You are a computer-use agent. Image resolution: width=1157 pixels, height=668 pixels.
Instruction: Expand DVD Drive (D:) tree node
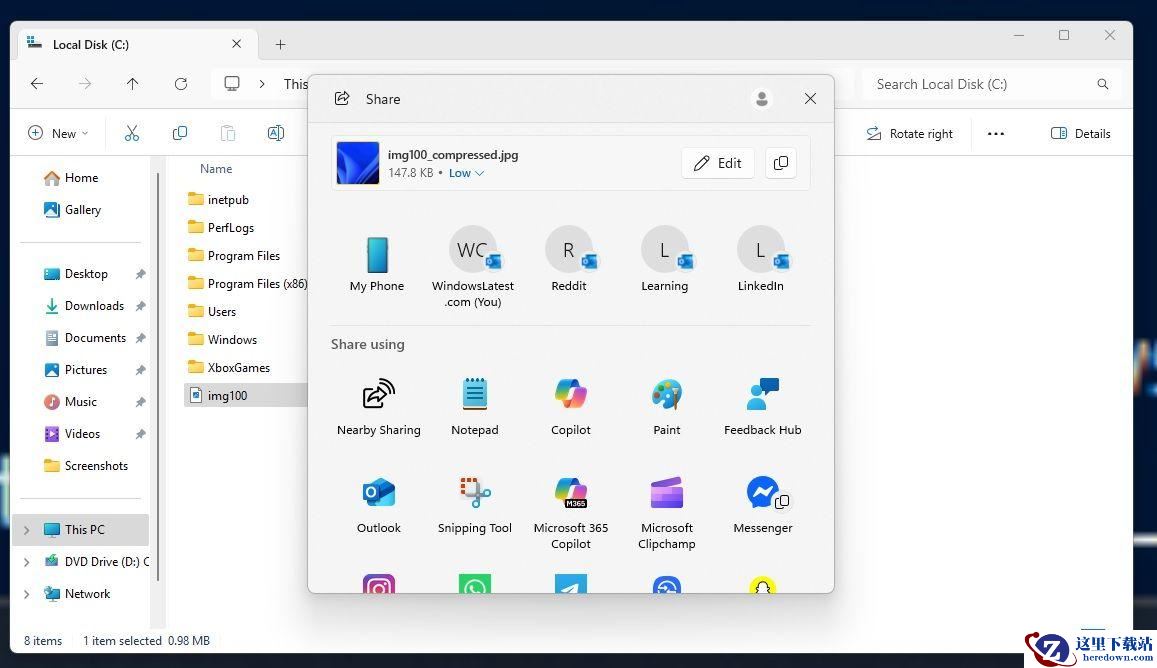tap(27, 562)
